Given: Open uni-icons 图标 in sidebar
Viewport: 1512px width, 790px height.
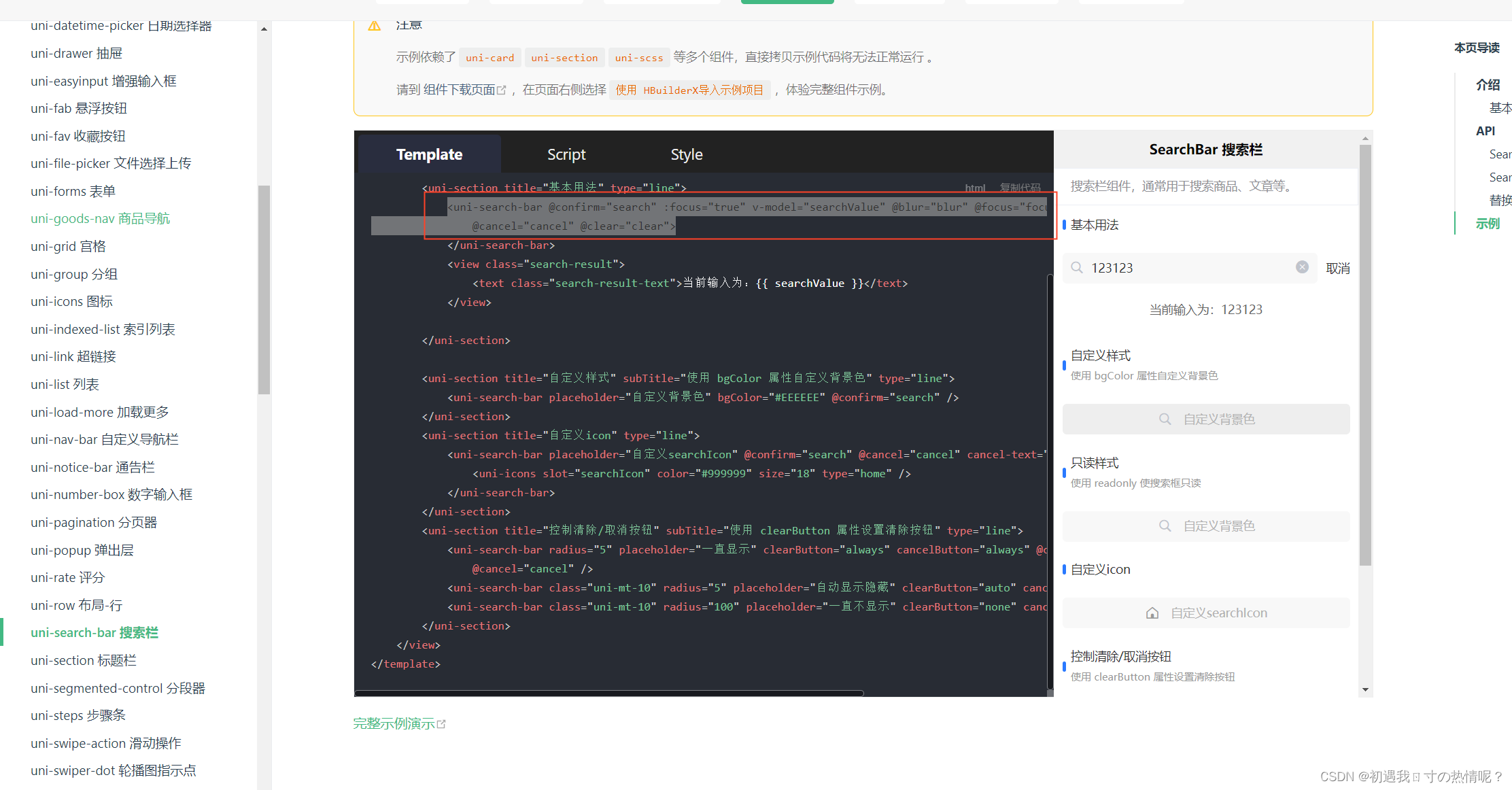Looking at the screenshot, I should click(71, 301).
